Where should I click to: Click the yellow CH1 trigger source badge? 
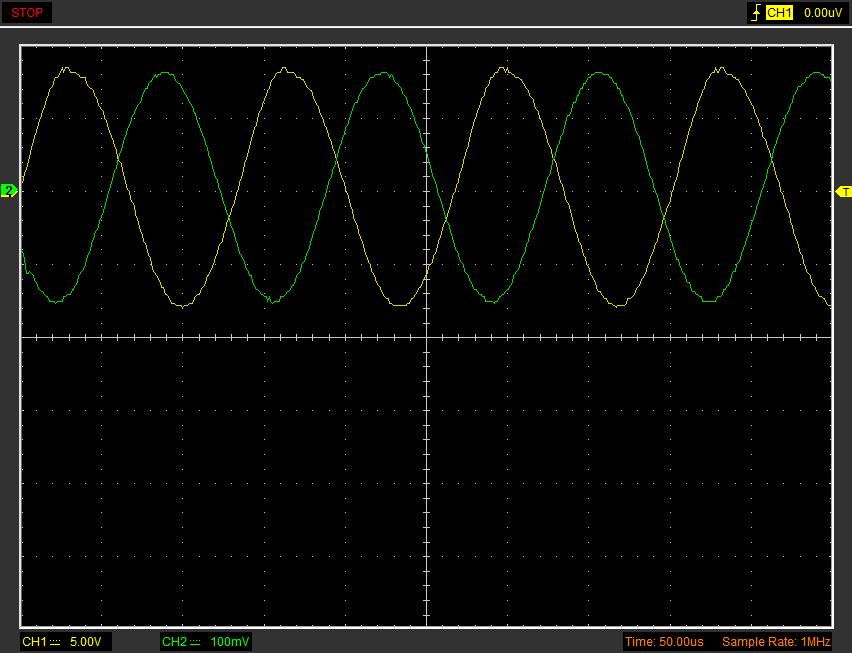click(779, 13)
